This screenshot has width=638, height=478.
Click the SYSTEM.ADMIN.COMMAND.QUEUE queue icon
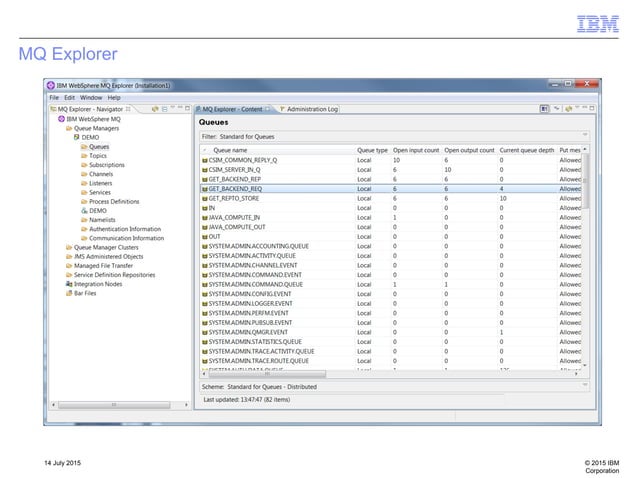(x=205, y=285)
